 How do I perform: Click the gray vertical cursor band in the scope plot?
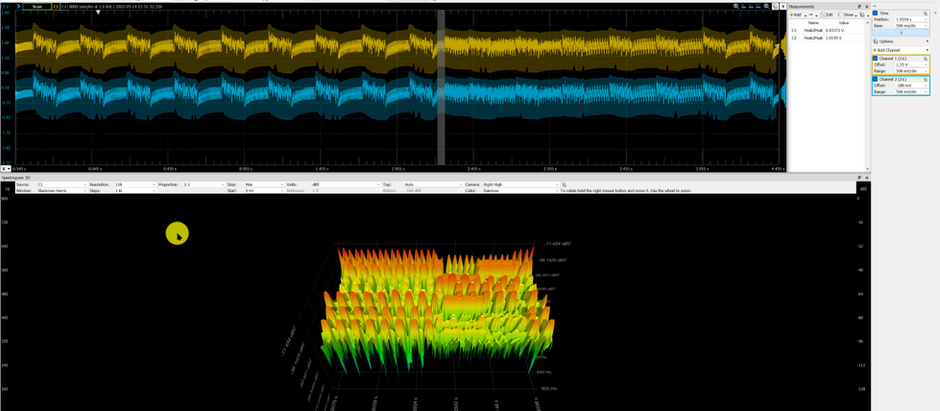coord(441,87)
